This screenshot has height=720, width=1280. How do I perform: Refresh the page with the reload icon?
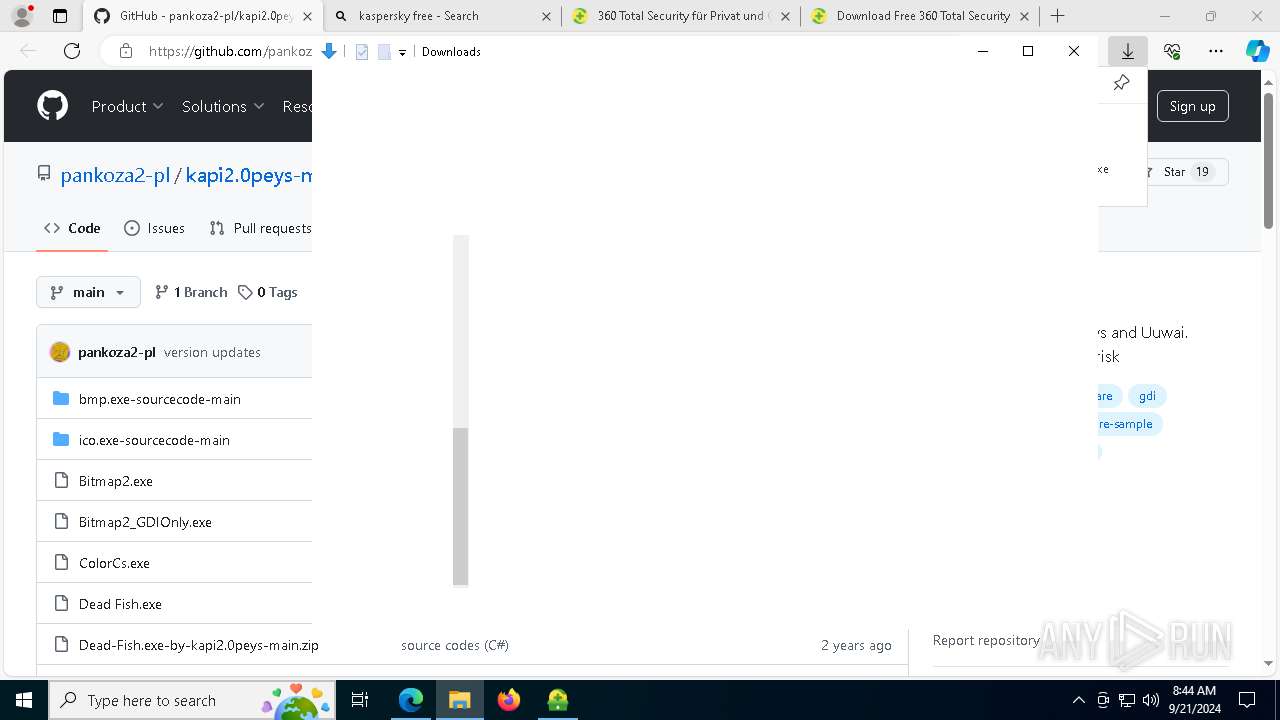pos(72,51)
